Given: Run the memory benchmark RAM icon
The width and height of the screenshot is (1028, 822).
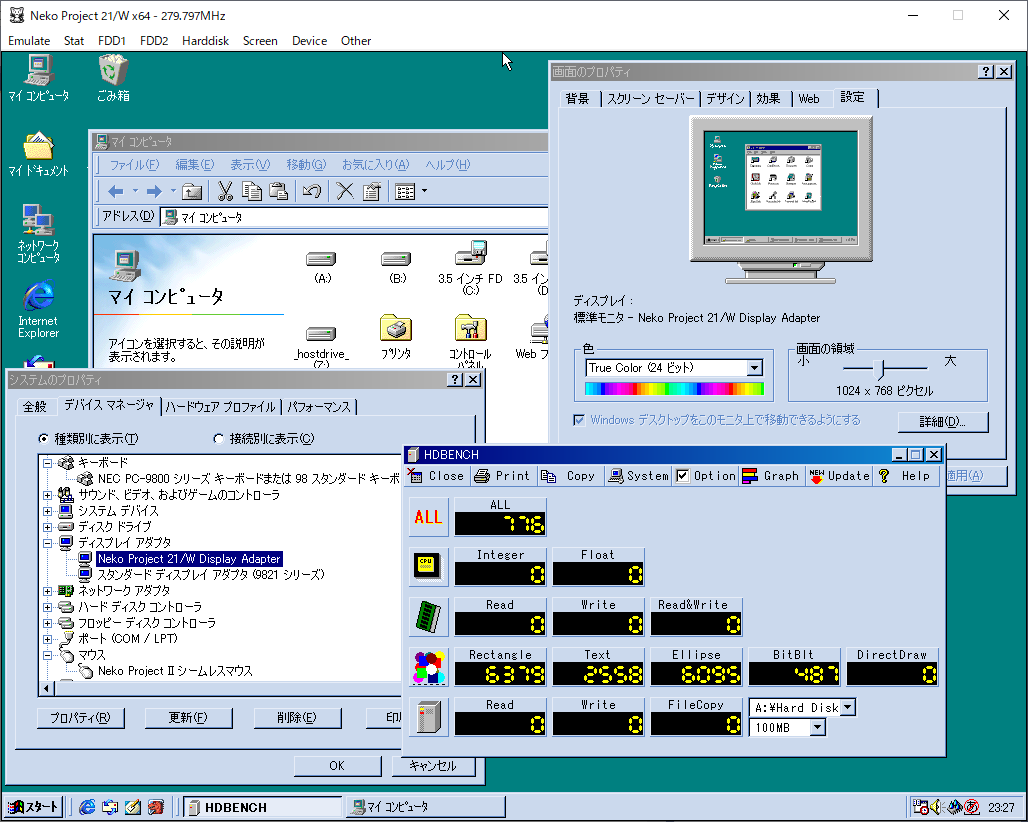Looking at the screenshot, I should pyautogui.click(x=429, y=617).
